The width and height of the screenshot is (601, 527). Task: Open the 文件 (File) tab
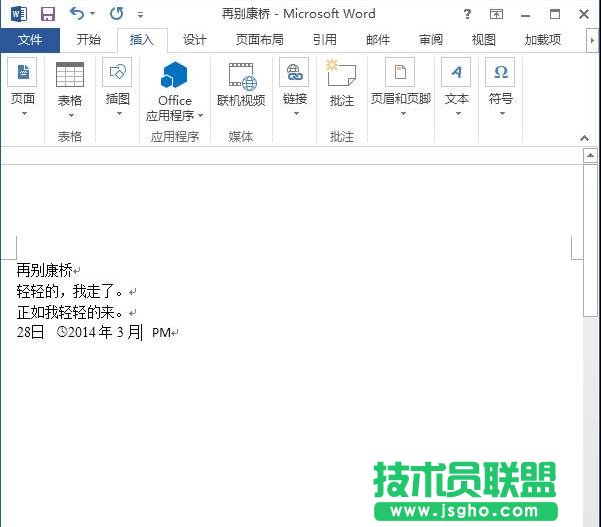(30, 40)
